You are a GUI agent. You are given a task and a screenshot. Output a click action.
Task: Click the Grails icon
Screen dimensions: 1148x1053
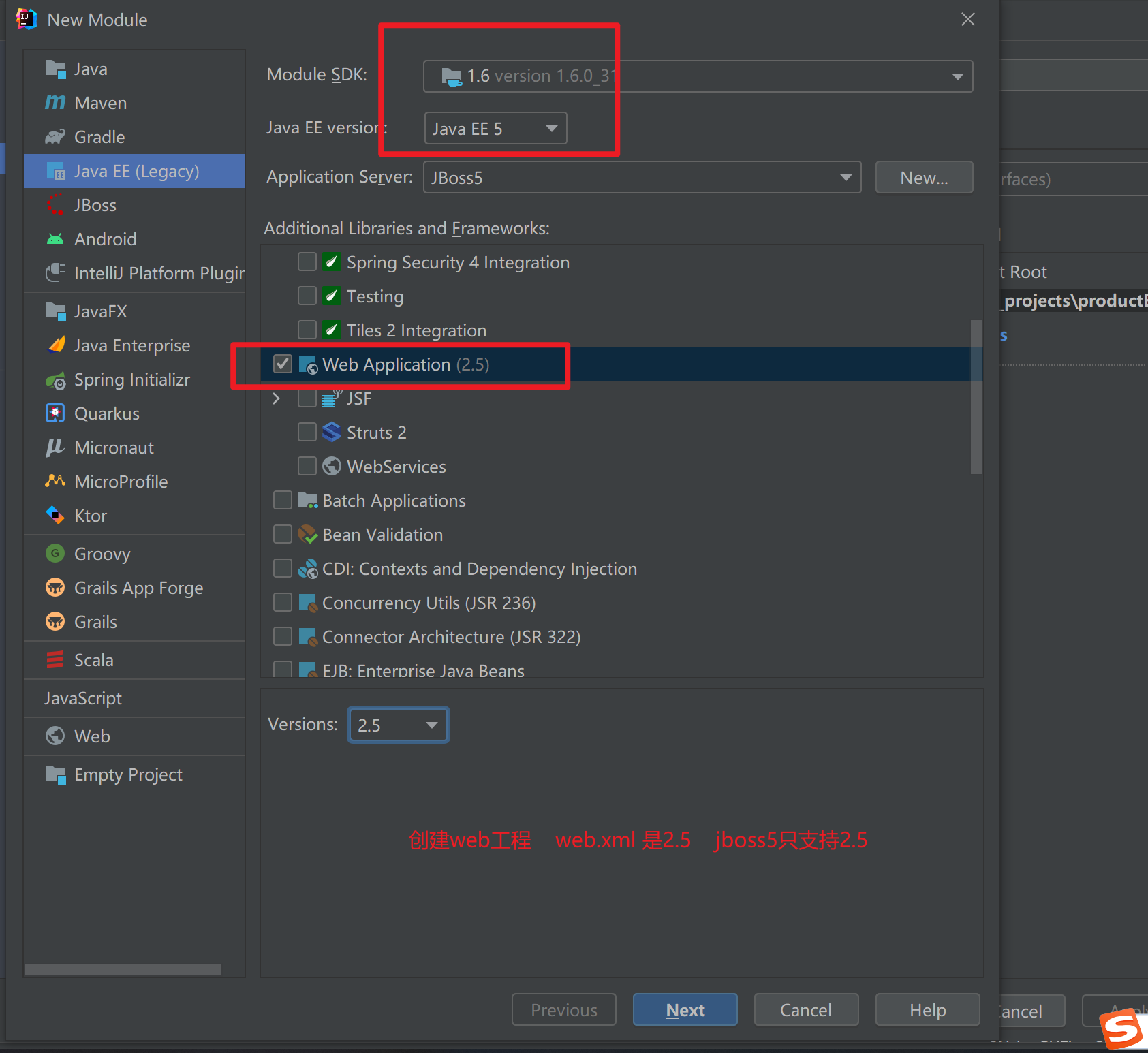(55, 622)
